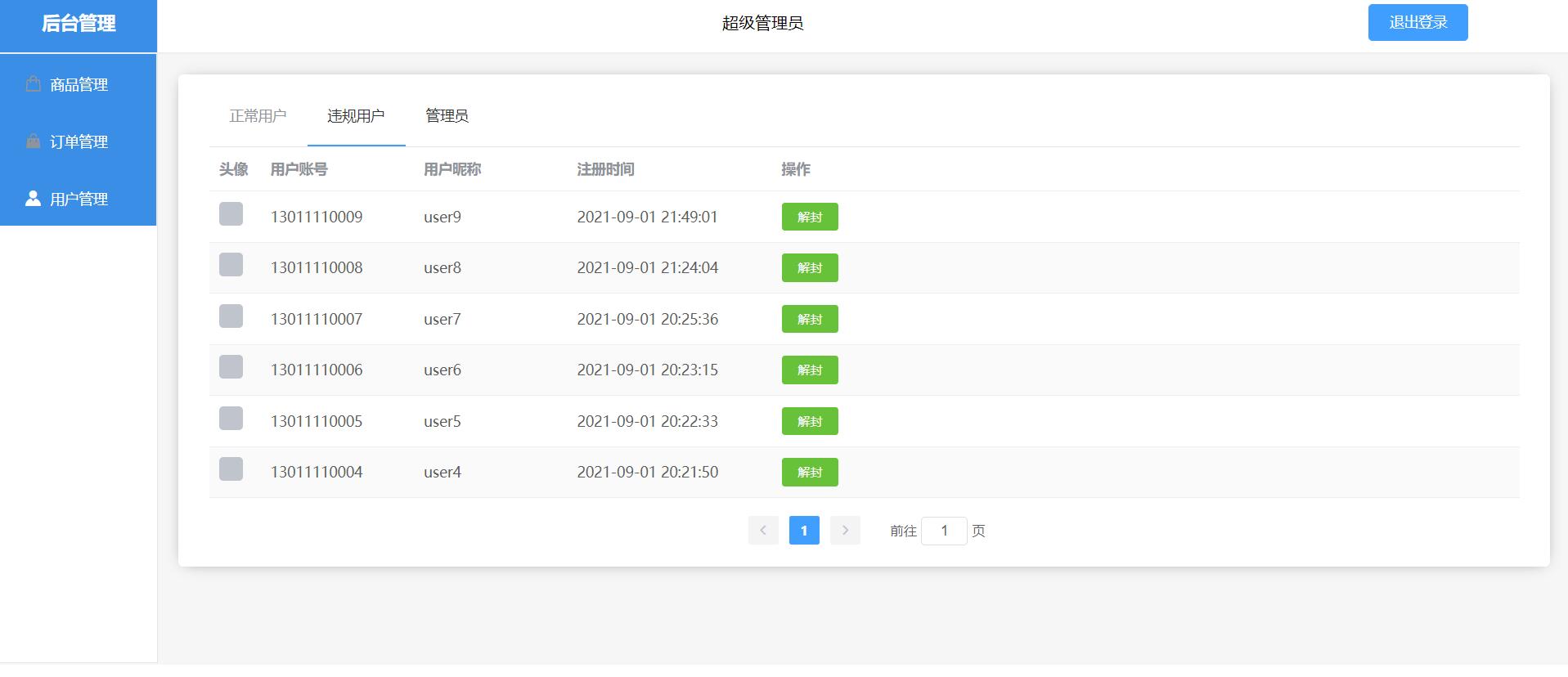
Task: Click nickname user5
Action: click(443, 421)
